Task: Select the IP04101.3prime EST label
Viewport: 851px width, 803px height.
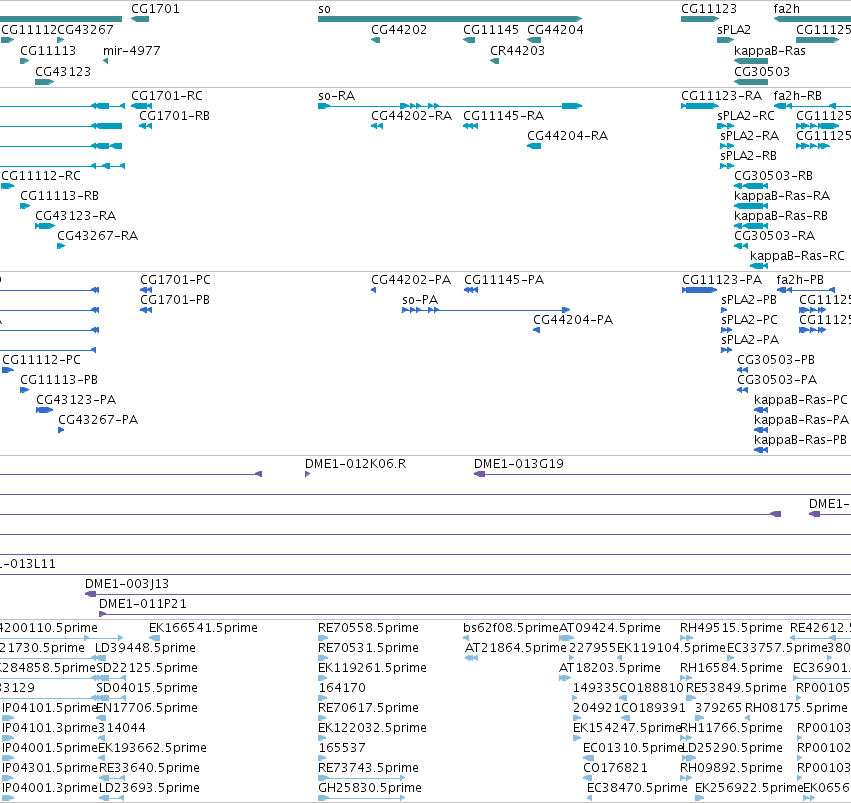Action: click(x=49, y=728)
